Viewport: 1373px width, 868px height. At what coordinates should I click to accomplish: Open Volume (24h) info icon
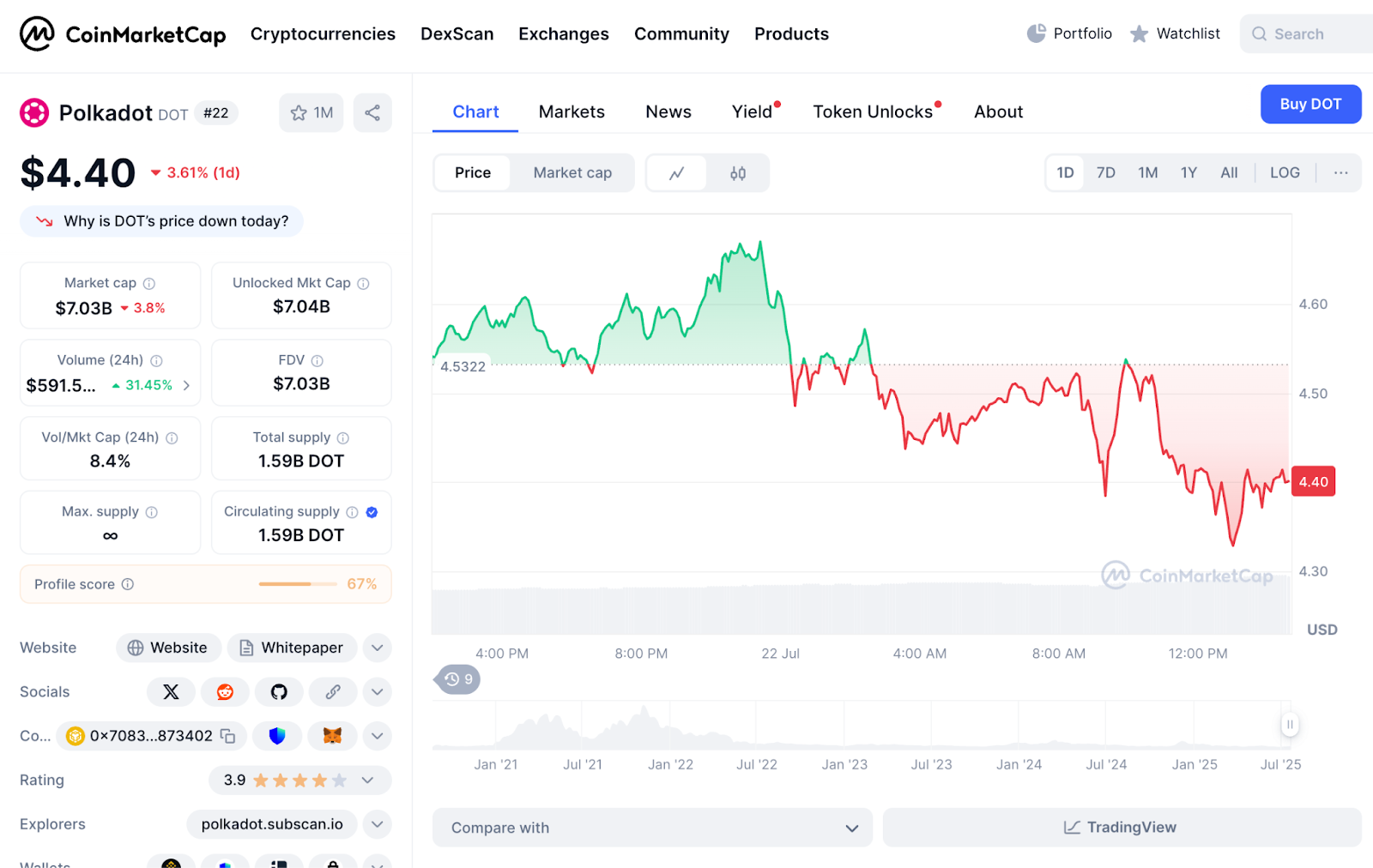[156, 360]
